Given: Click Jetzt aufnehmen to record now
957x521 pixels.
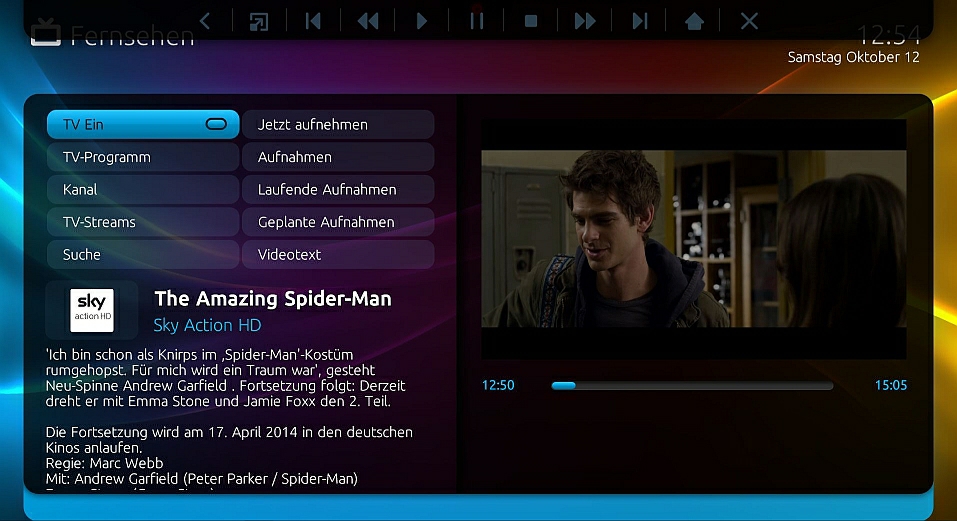Looking at the screenshot, I should [x=338, y=125].
